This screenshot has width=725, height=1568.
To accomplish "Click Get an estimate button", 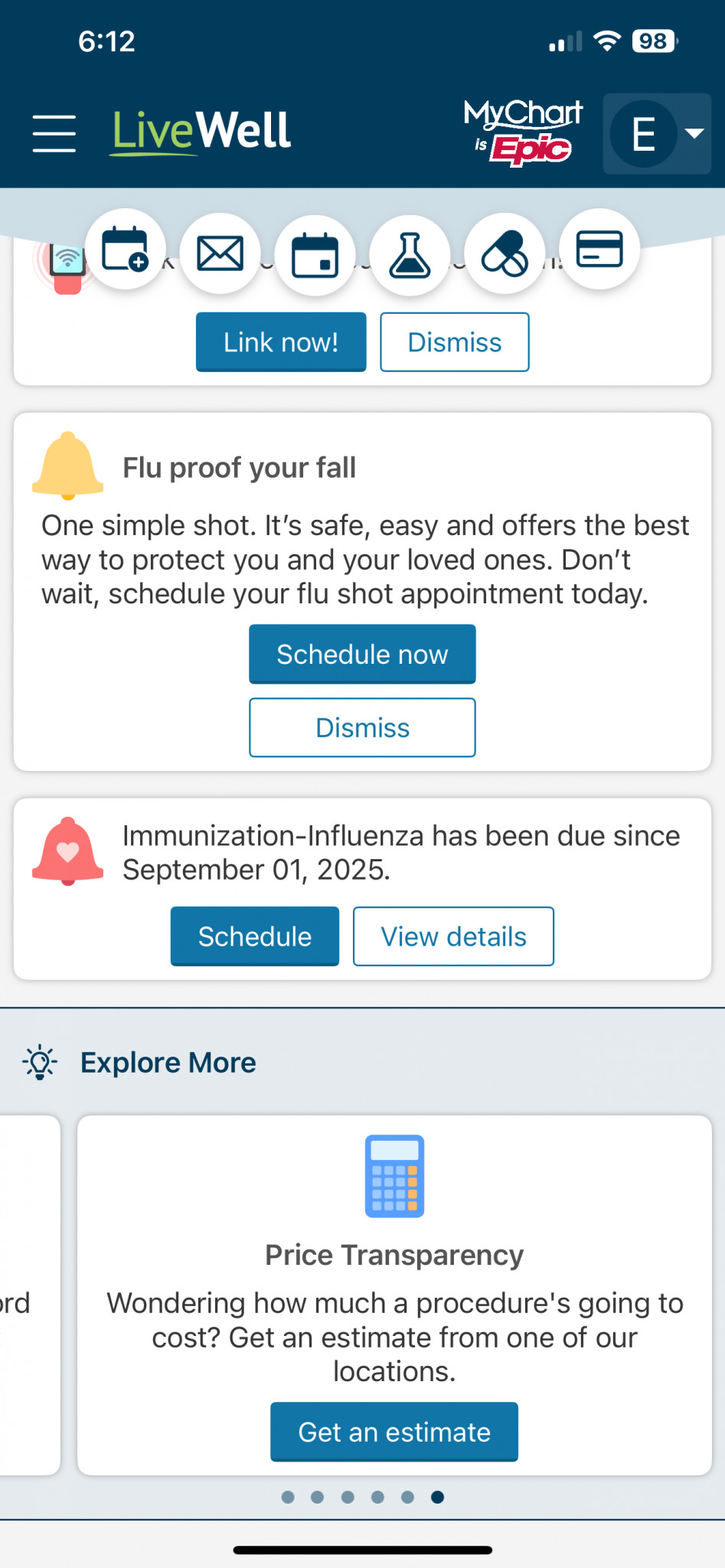I will coord(394,1432).
